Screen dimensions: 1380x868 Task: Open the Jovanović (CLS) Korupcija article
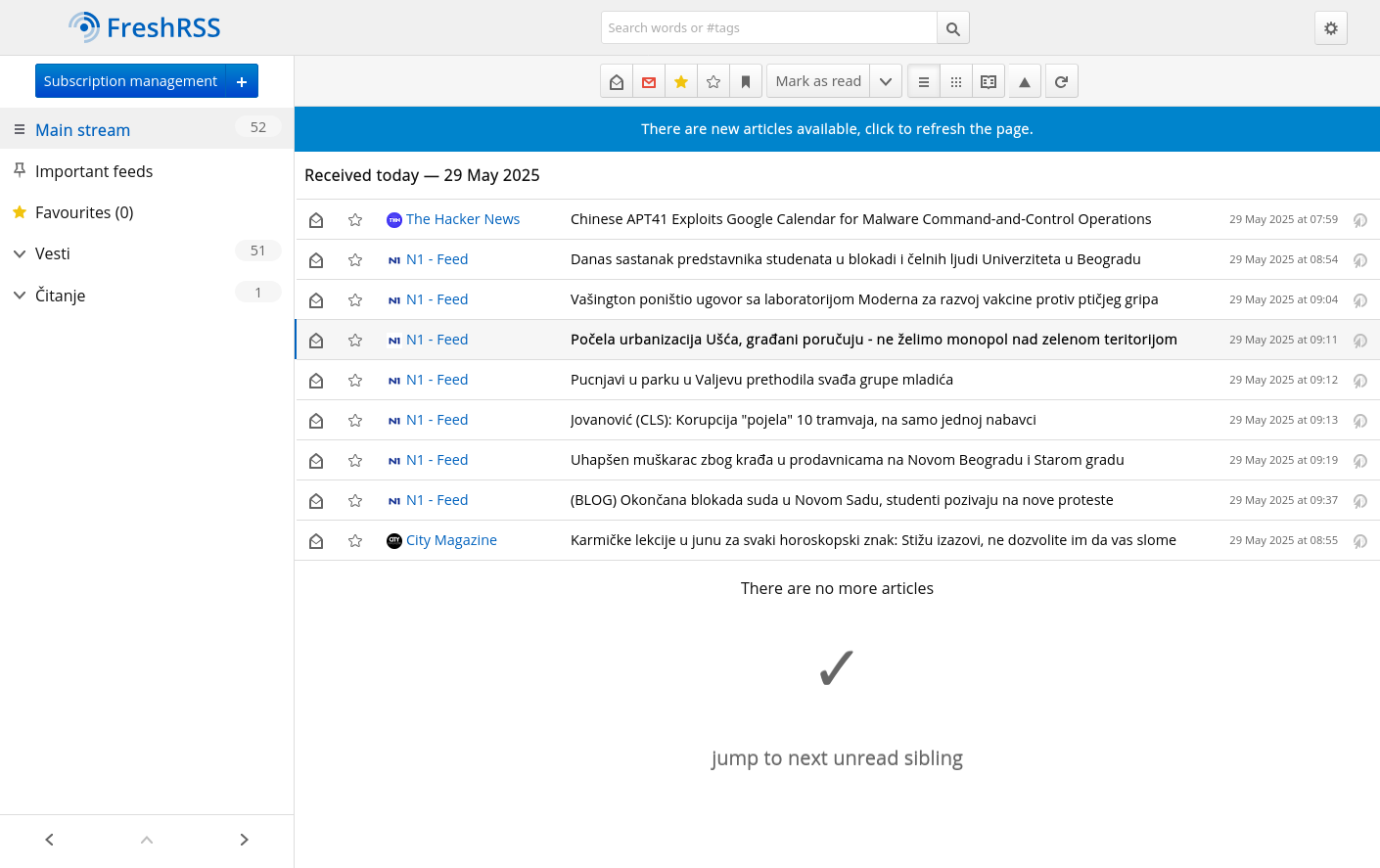click(x=804, y=420)
